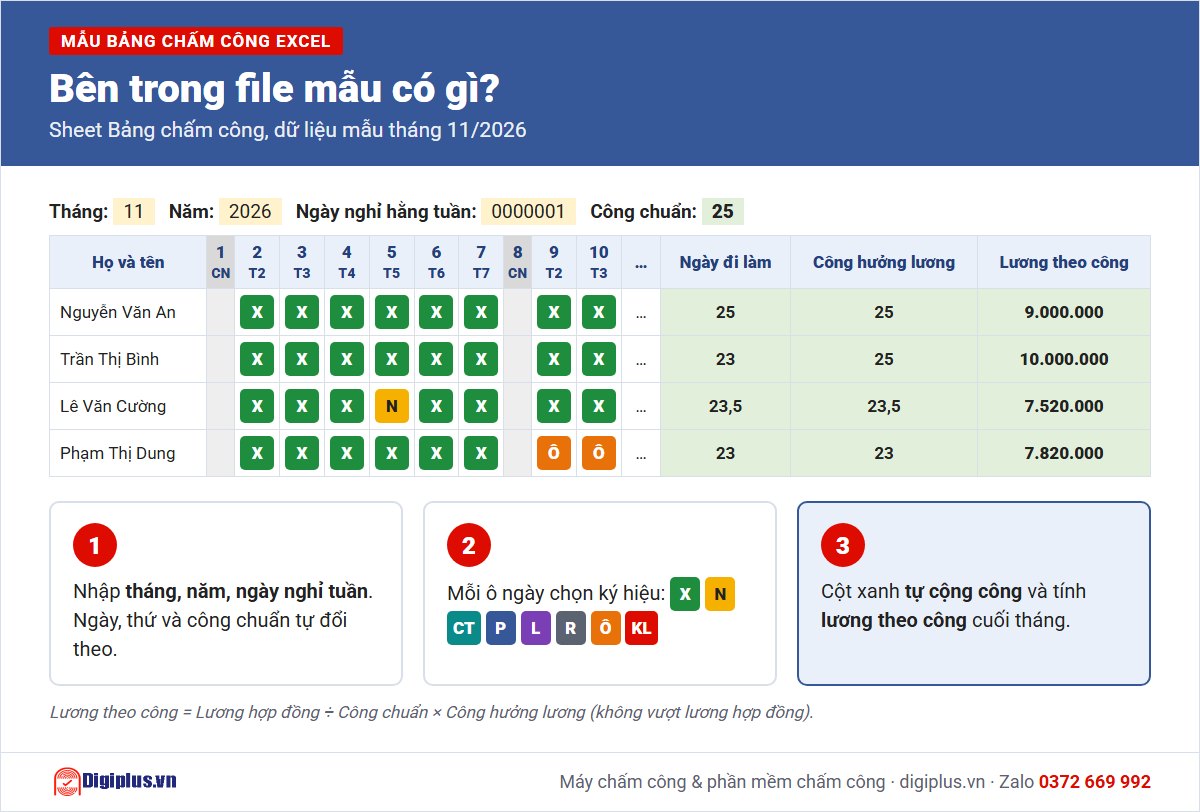Click Nguyễn Văn An's X mark on day 2
Image resolution: width=1200 pixels, height=812 pixels.
pos(257,312)
